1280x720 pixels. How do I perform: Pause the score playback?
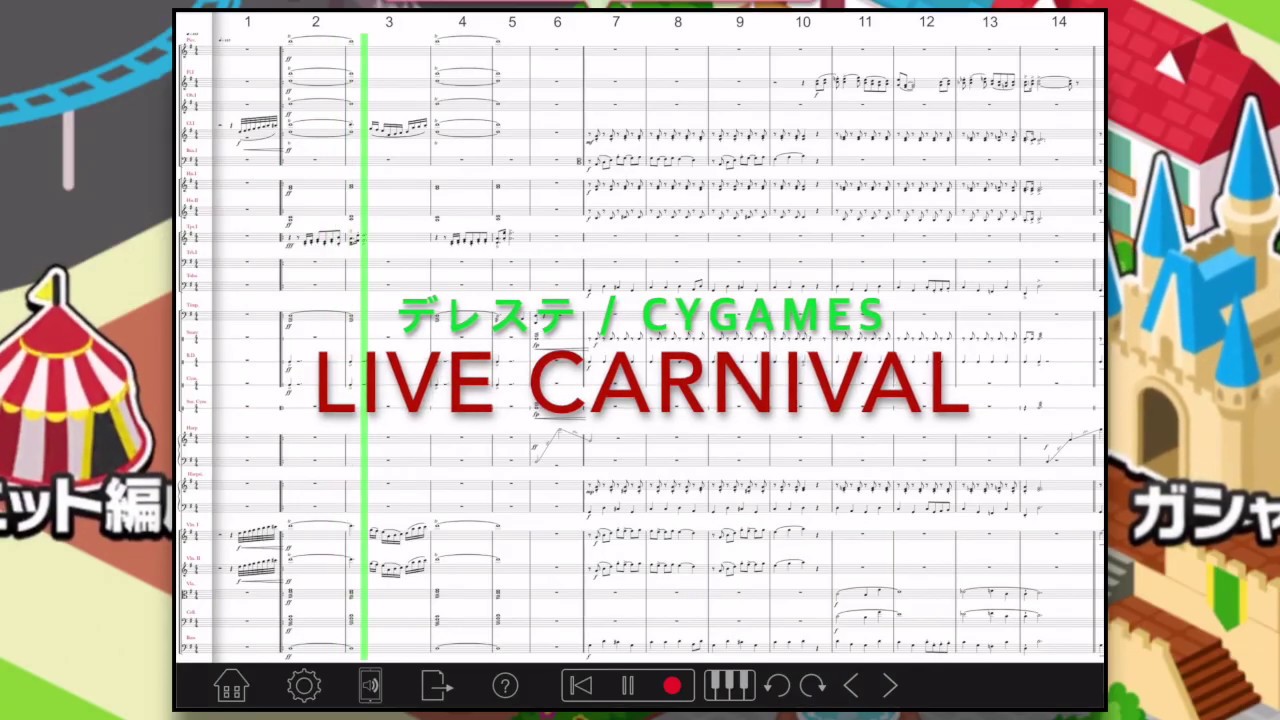628,686
